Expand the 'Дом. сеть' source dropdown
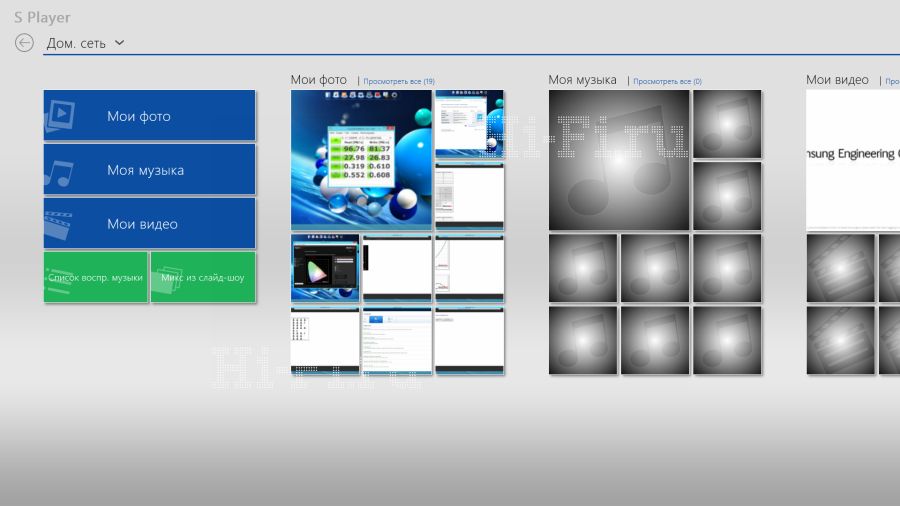Screen dimensions: 900x506 [x=85, y=43]
